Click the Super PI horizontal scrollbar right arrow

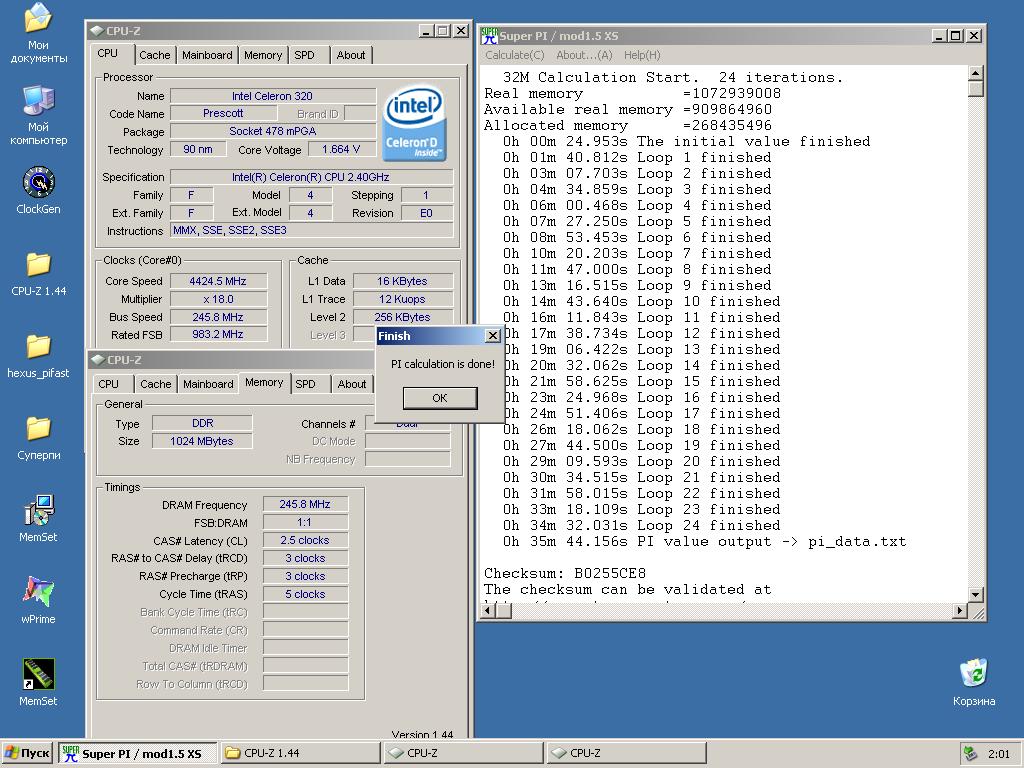959,611
